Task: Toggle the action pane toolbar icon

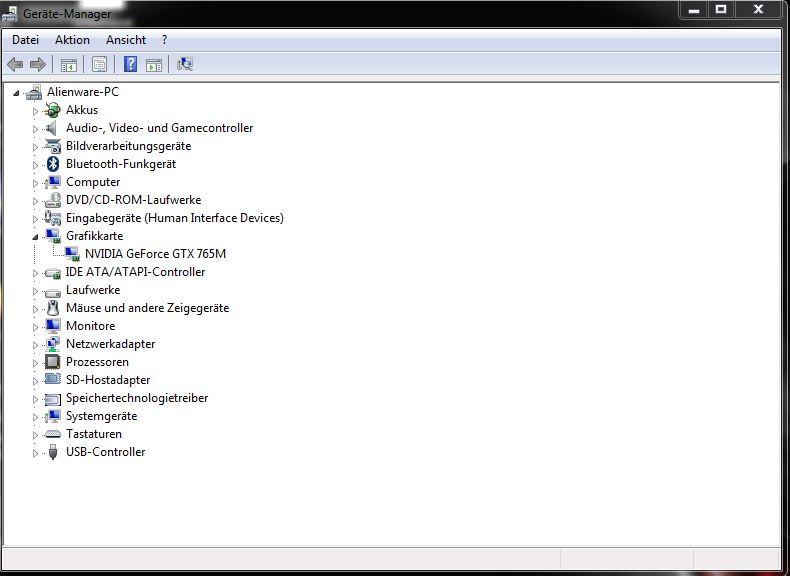Action: pos(154,65)
